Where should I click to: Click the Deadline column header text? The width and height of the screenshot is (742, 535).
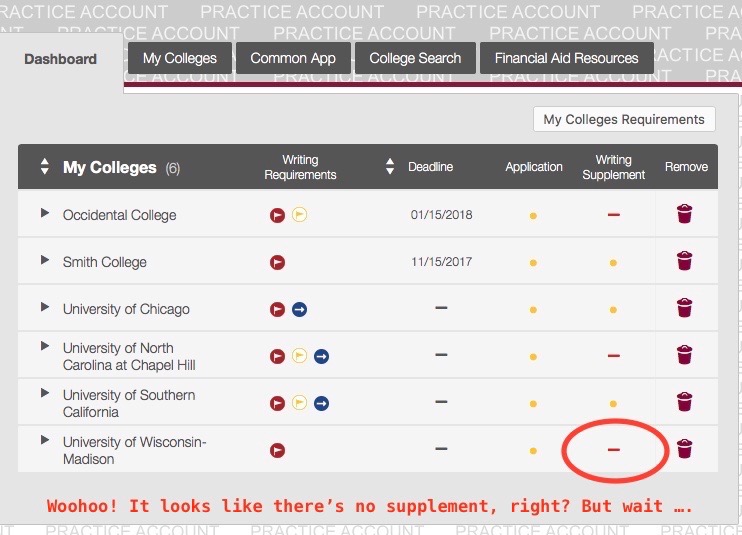pos(431,167)
